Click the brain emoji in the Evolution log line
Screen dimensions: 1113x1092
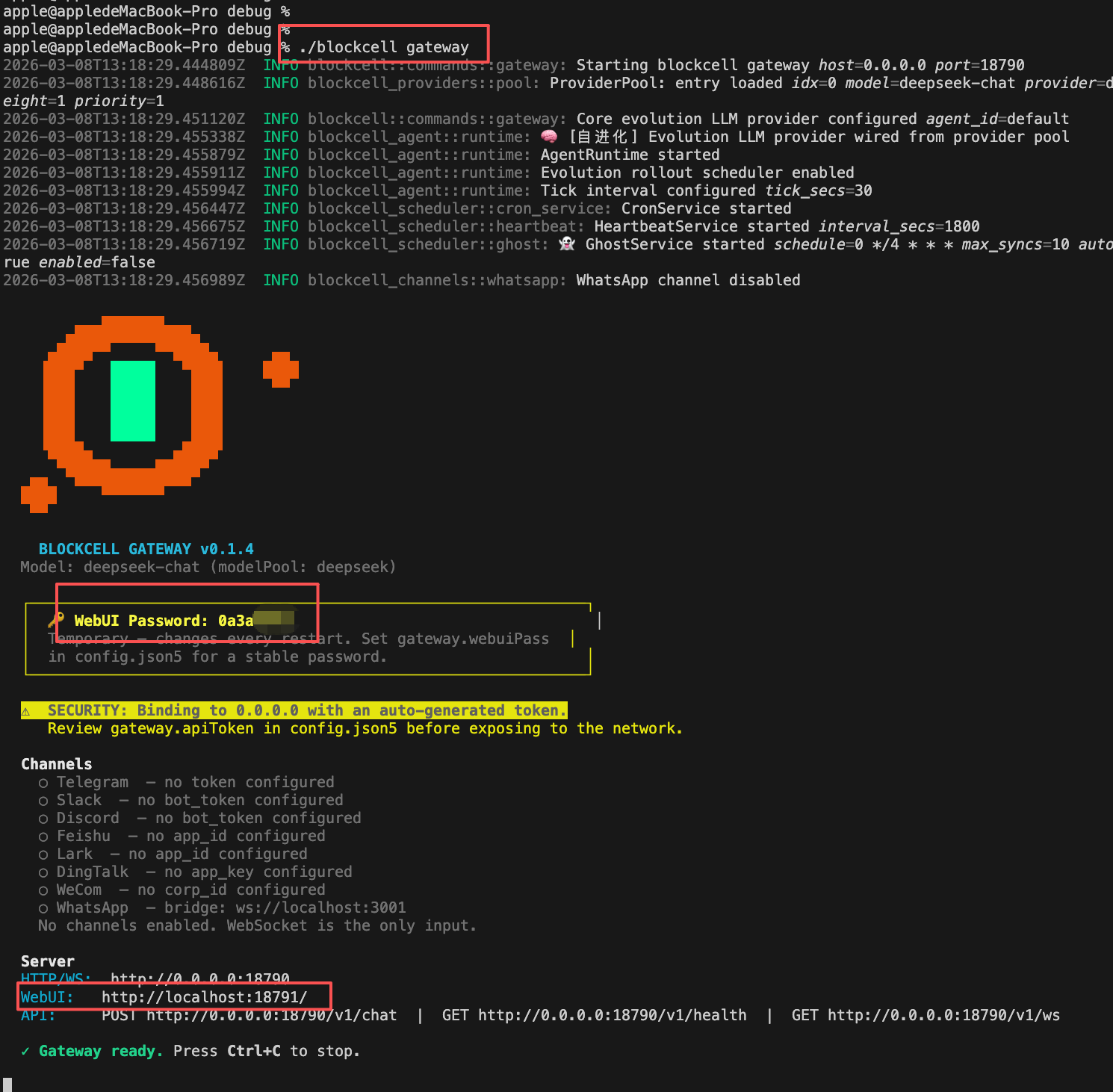[549, 137]
